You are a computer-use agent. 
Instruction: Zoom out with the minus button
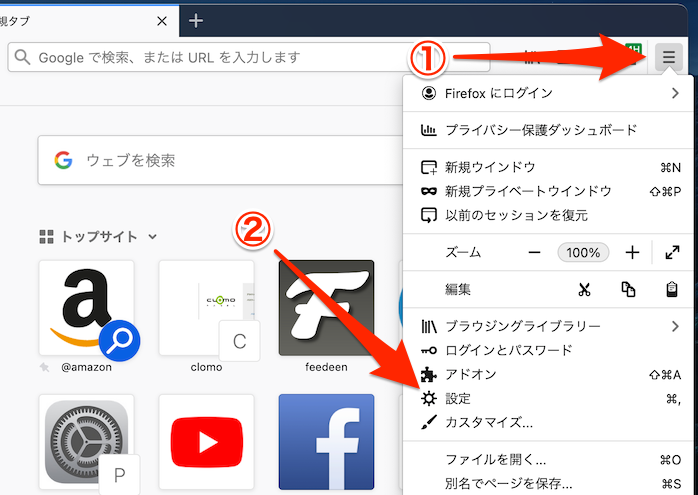(534, 253)
